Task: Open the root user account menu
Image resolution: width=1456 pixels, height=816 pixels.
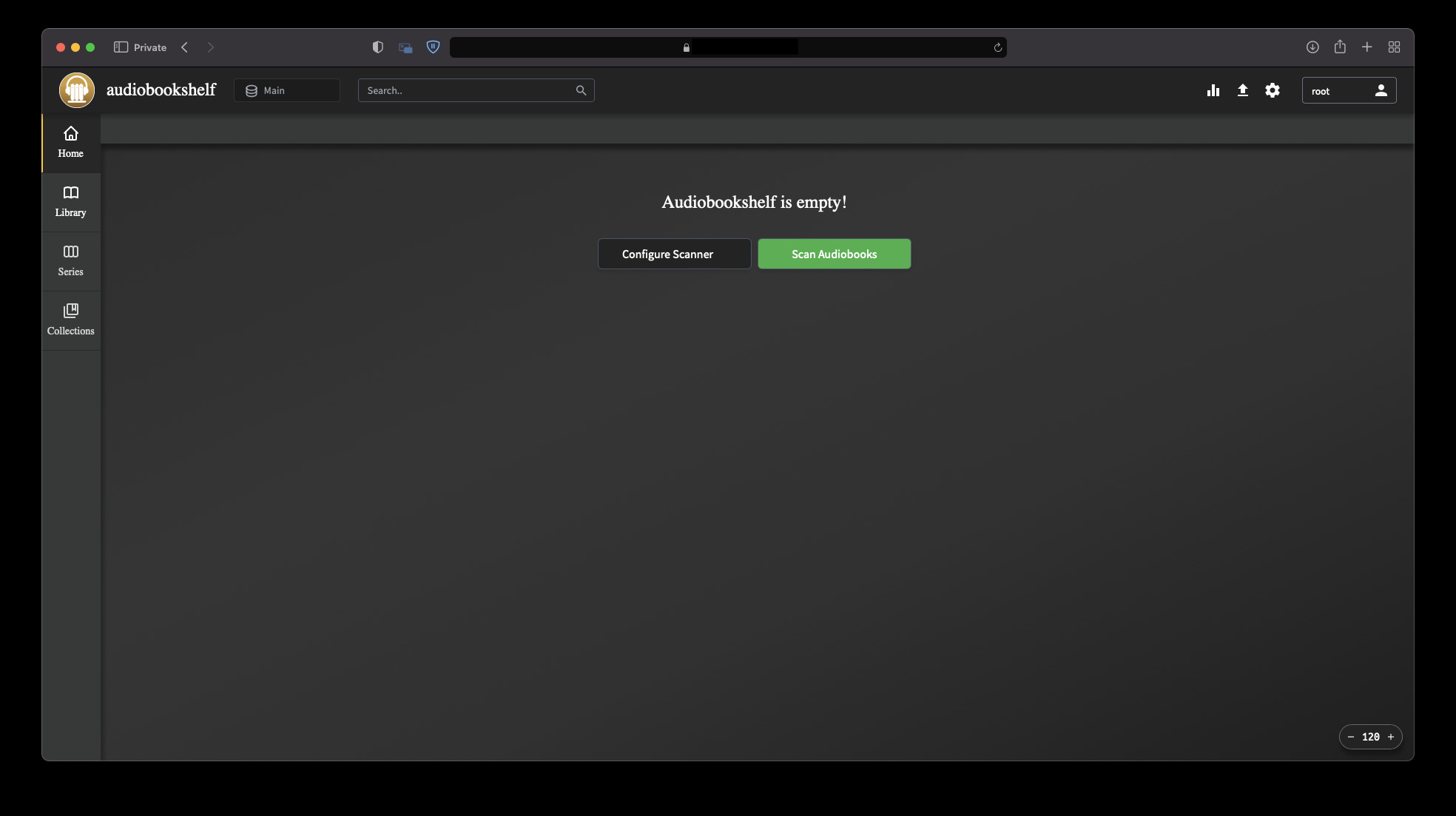Action: click(x=1349, y=90)
